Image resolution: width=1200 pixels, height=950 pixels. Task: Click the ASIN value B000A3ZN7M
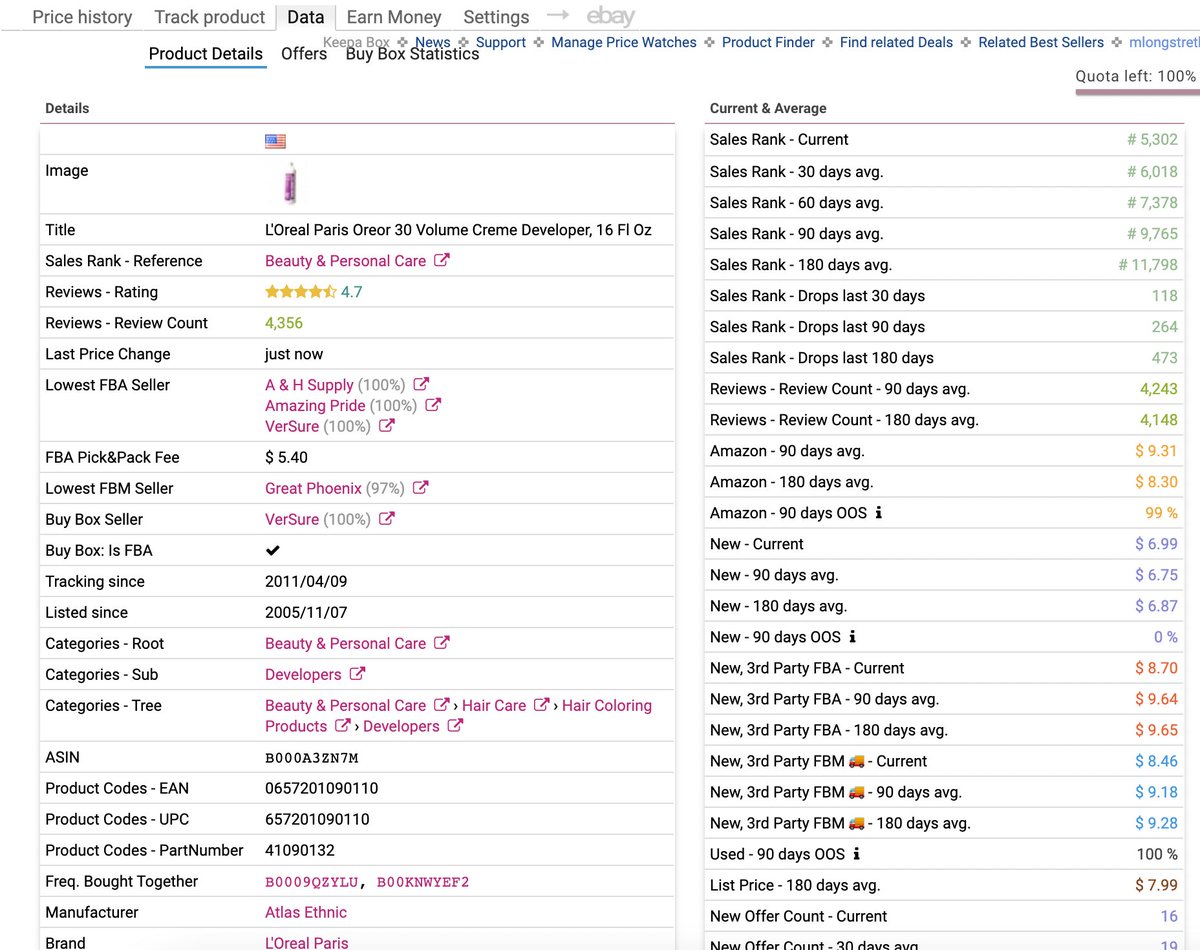311,758
